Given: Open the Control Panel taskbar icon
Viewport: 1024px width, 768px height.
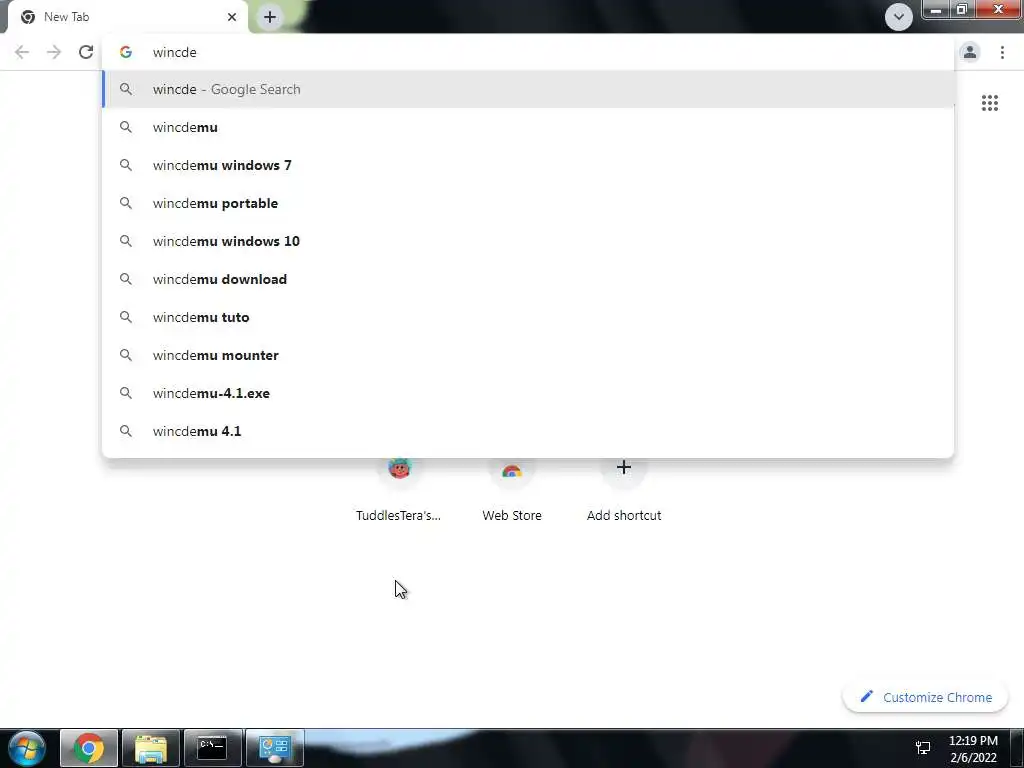Looking at the screenshot, I should [274, 748].
